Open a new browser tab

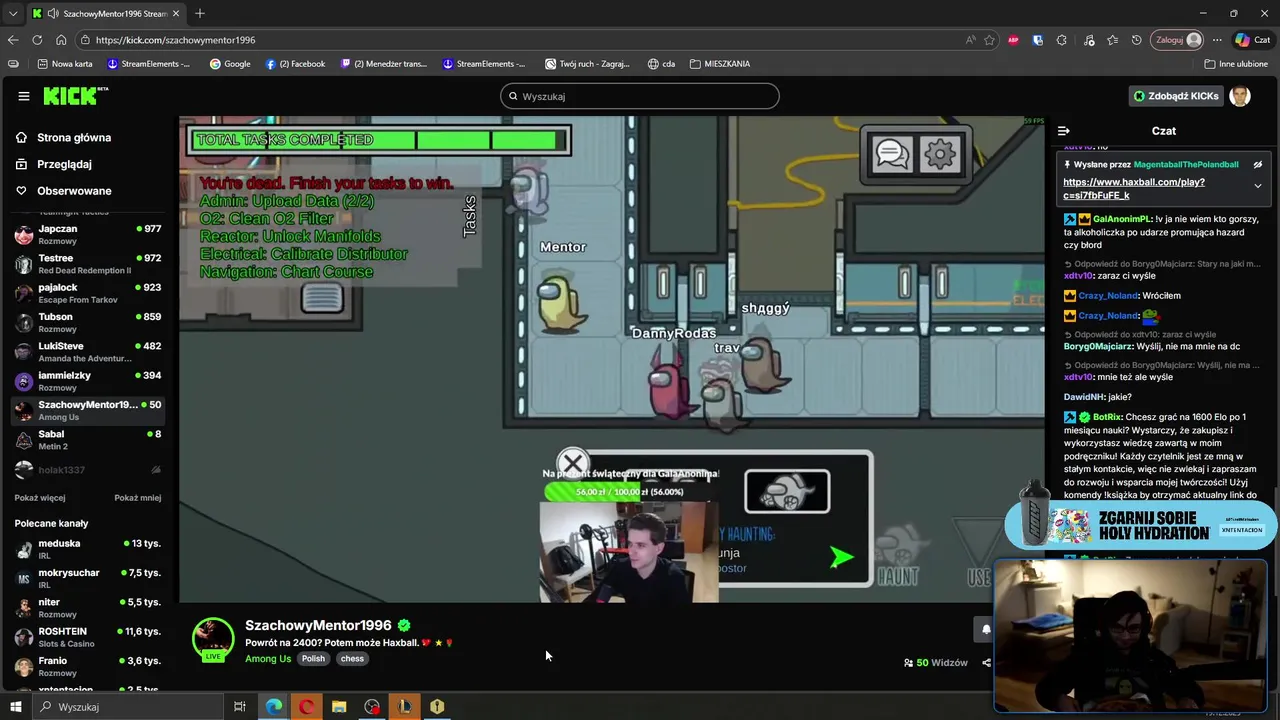[199, 13]
